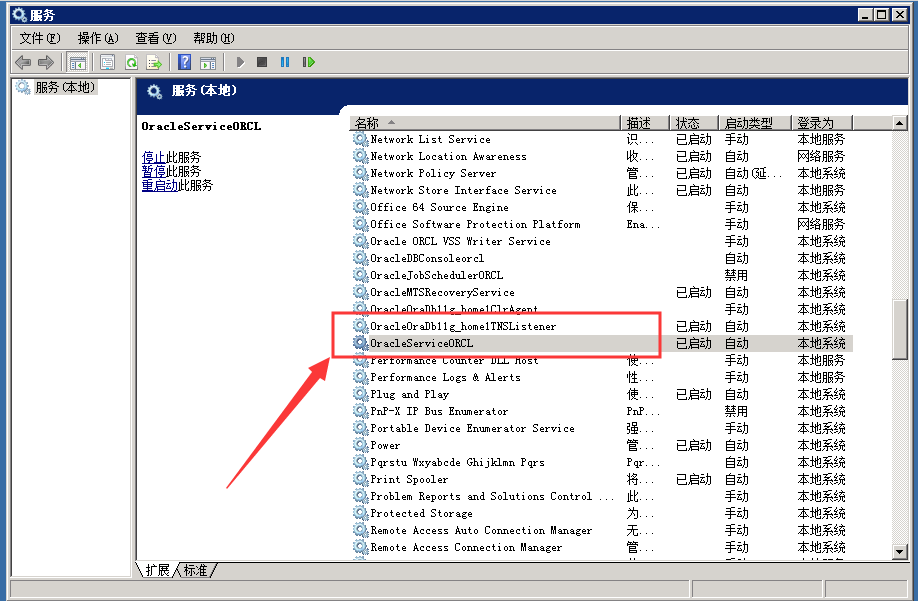This screenshot has width=918, height=601.
Task: Click the gear icon beside OracleJobSchedulerORCL
Action: 360,275
